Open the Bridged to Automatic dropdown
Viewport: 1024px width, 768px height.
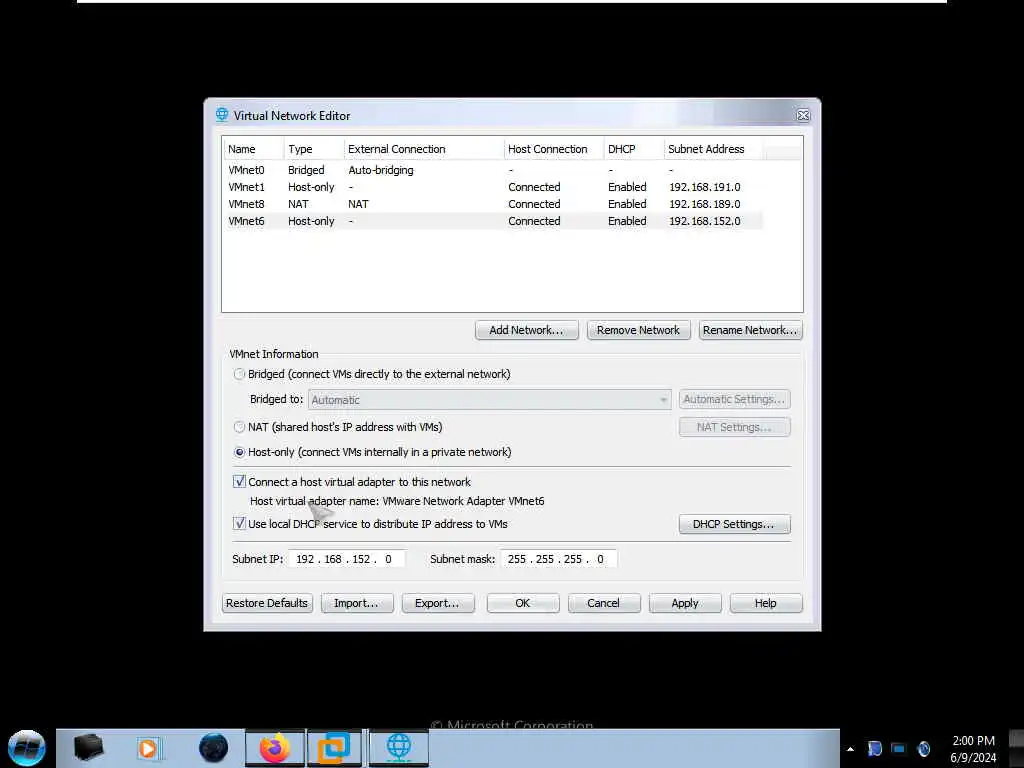[x=489, y=400]
